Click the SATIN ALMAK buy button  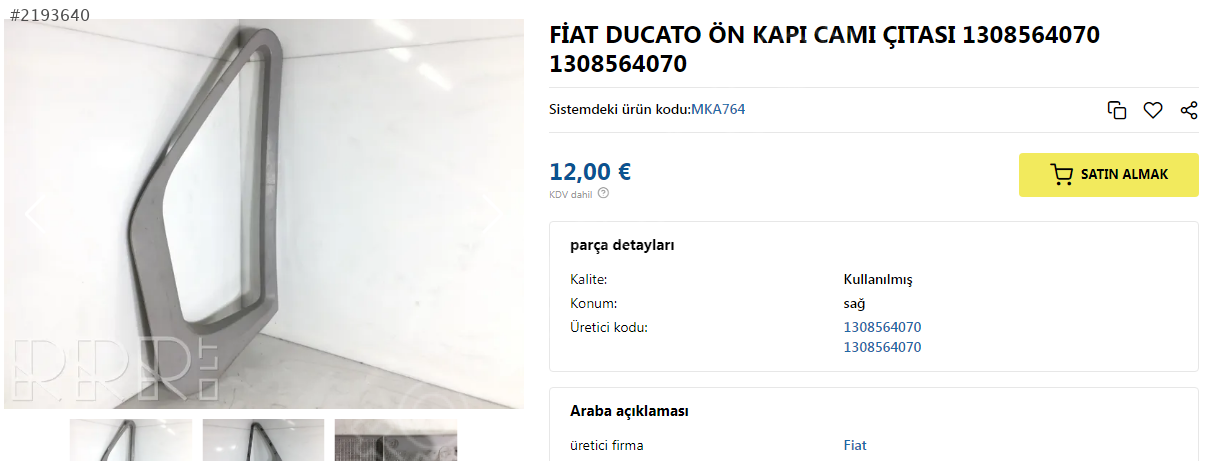click(x=1108, y=175)
